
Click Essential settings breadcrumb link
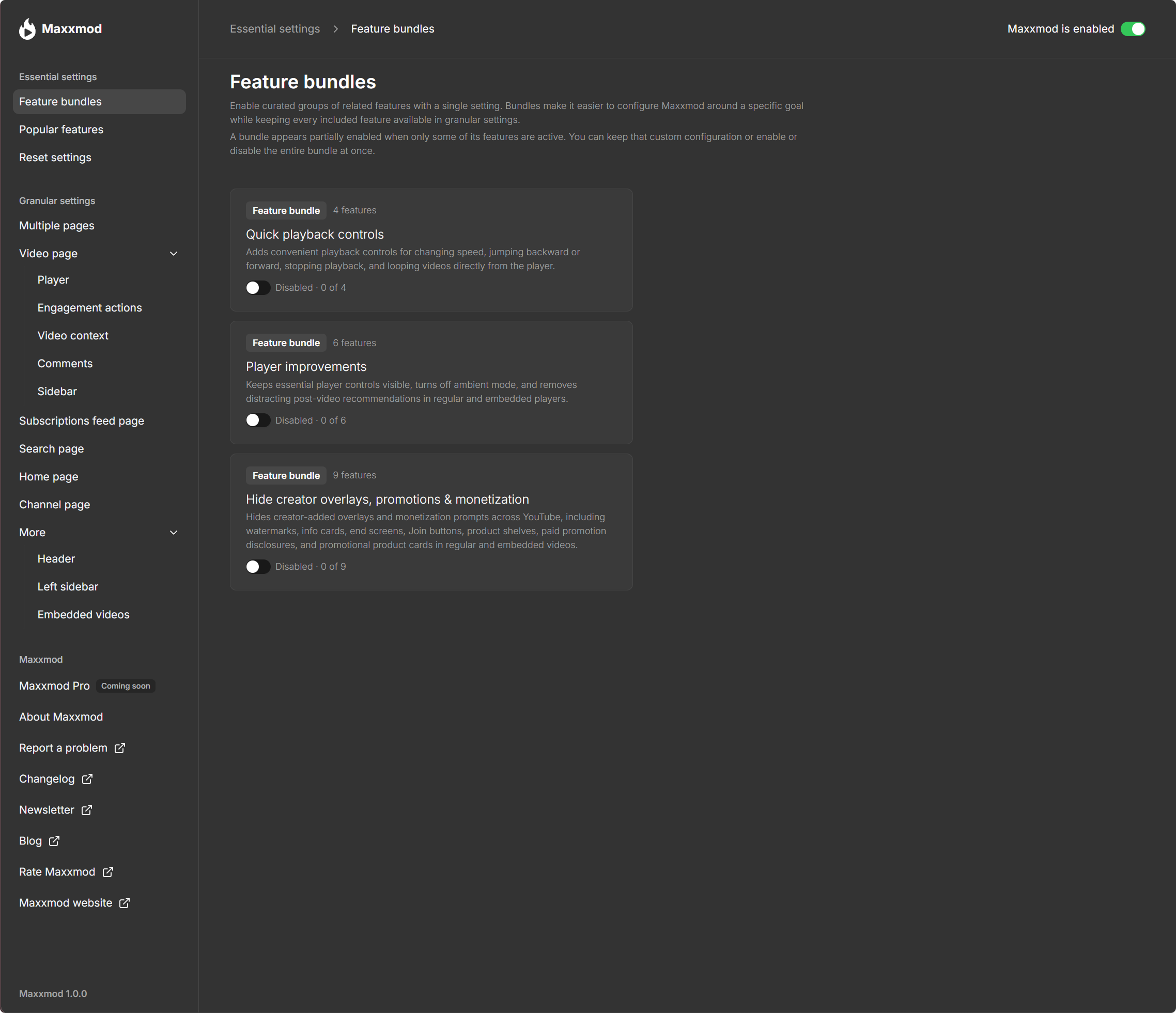tap(275, 29)
